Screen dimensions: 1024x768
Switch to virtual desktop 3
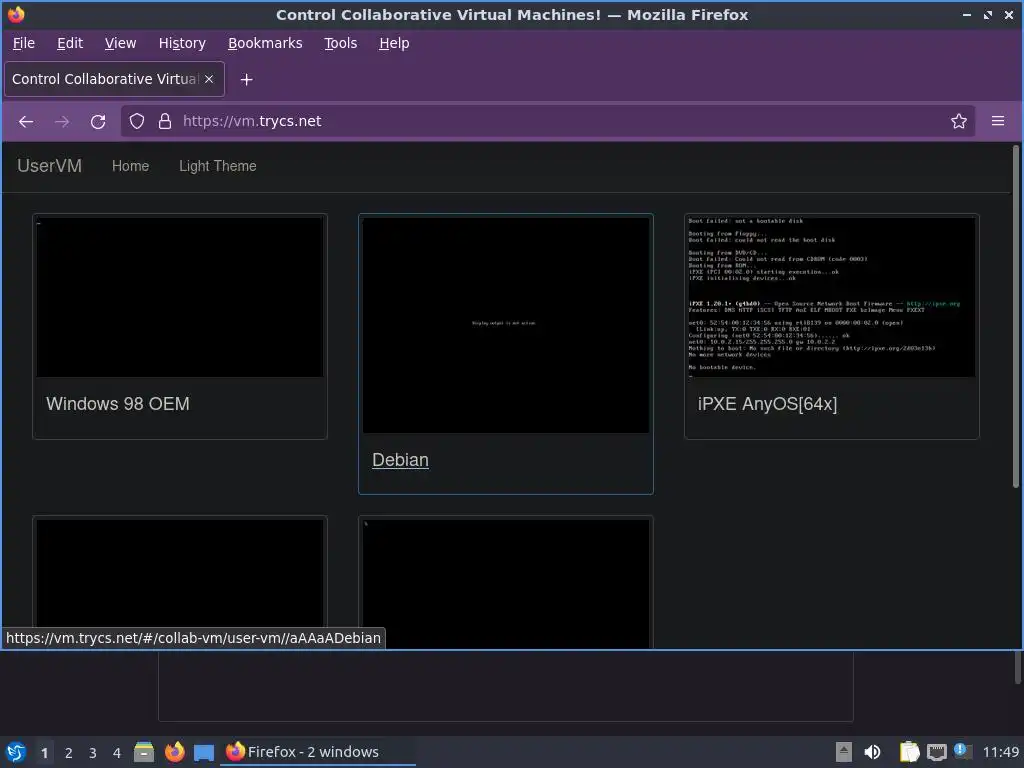(93, 753)
